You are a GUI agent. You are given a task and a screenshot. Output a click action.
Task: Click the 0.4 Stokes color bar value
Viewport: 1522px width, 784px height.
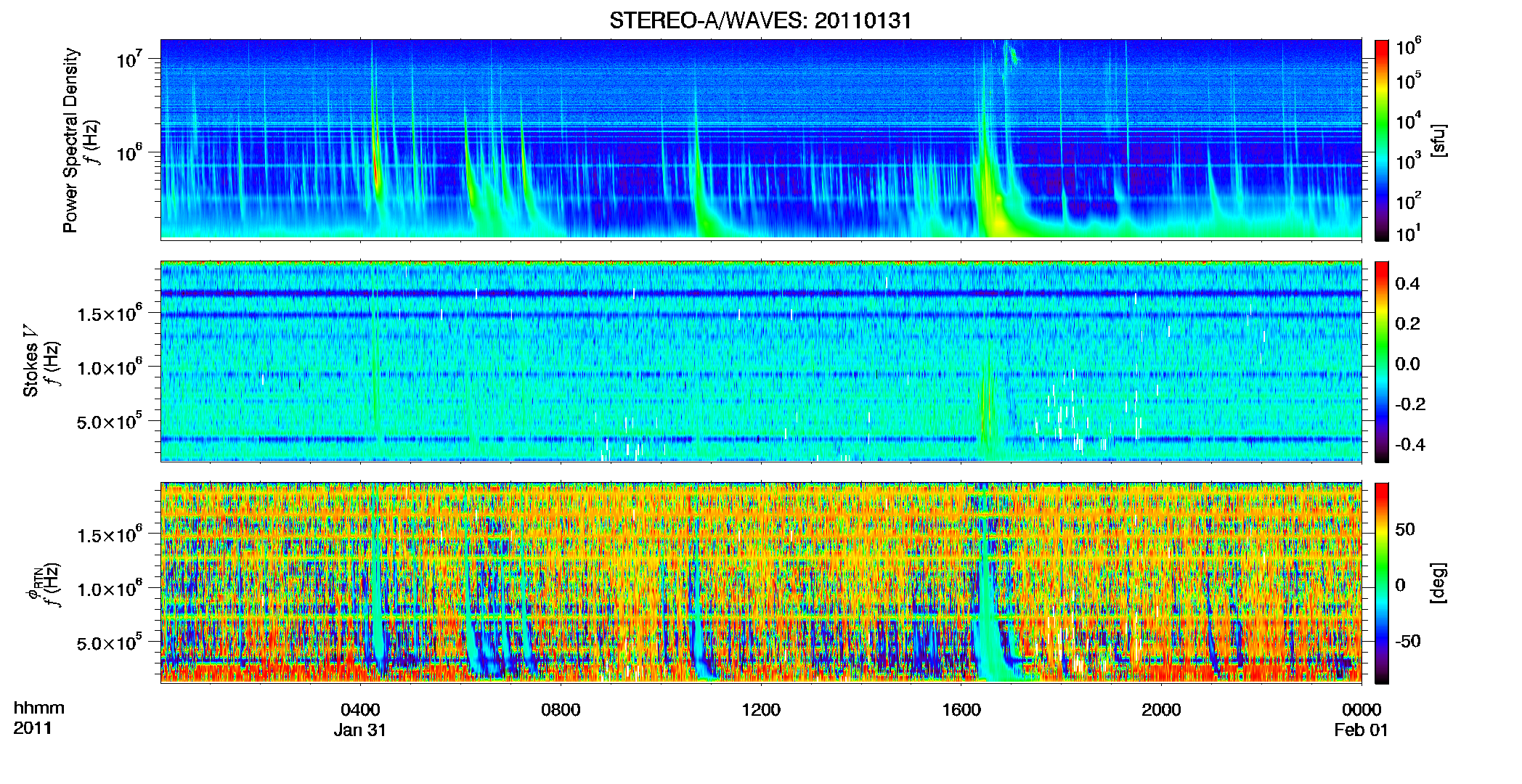[x=1407, y=283]
